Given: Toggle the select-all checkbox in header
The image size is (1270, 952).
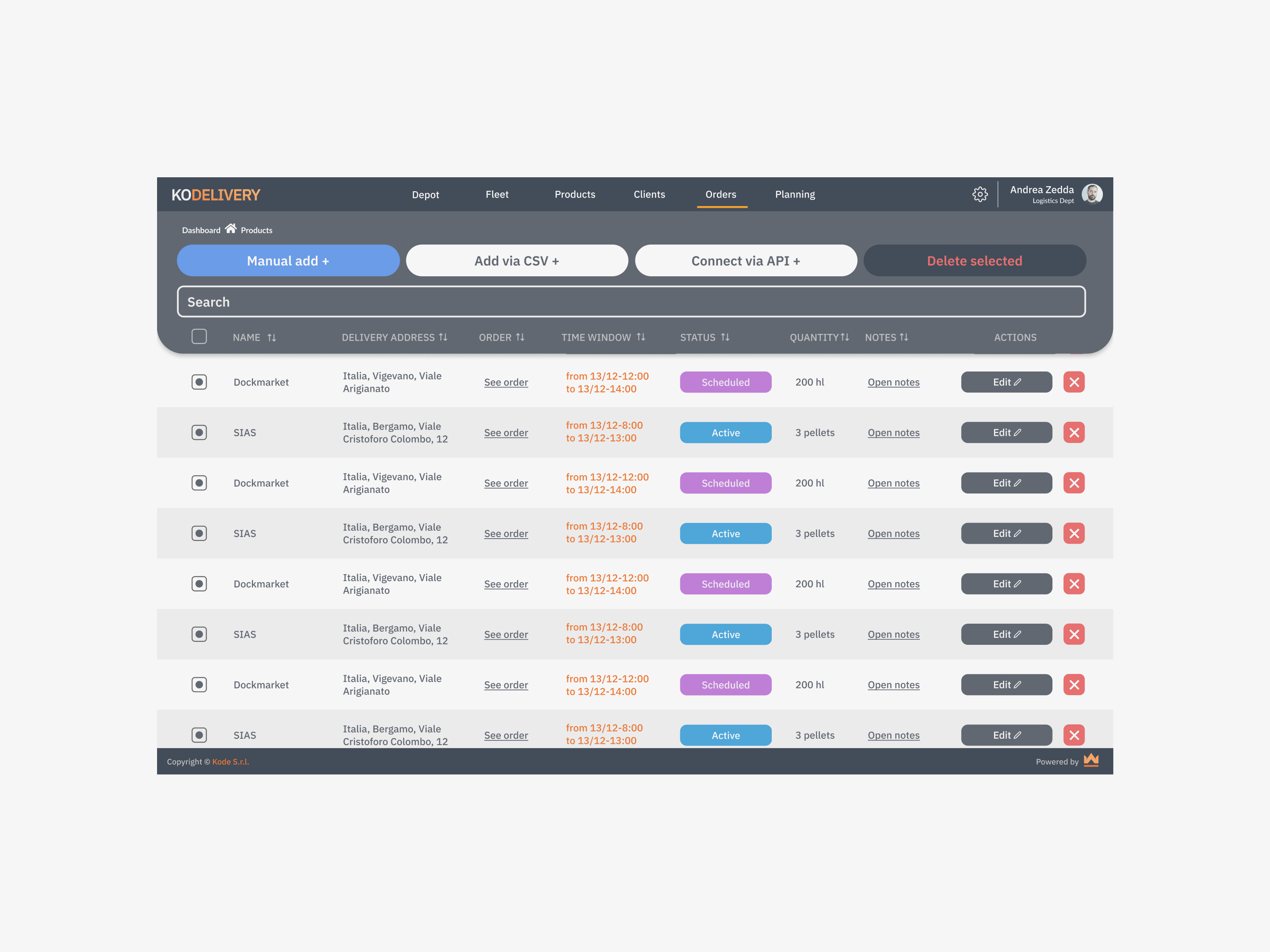Looking at the screenshot, I should pyautogui.click(x=199, y=336).
